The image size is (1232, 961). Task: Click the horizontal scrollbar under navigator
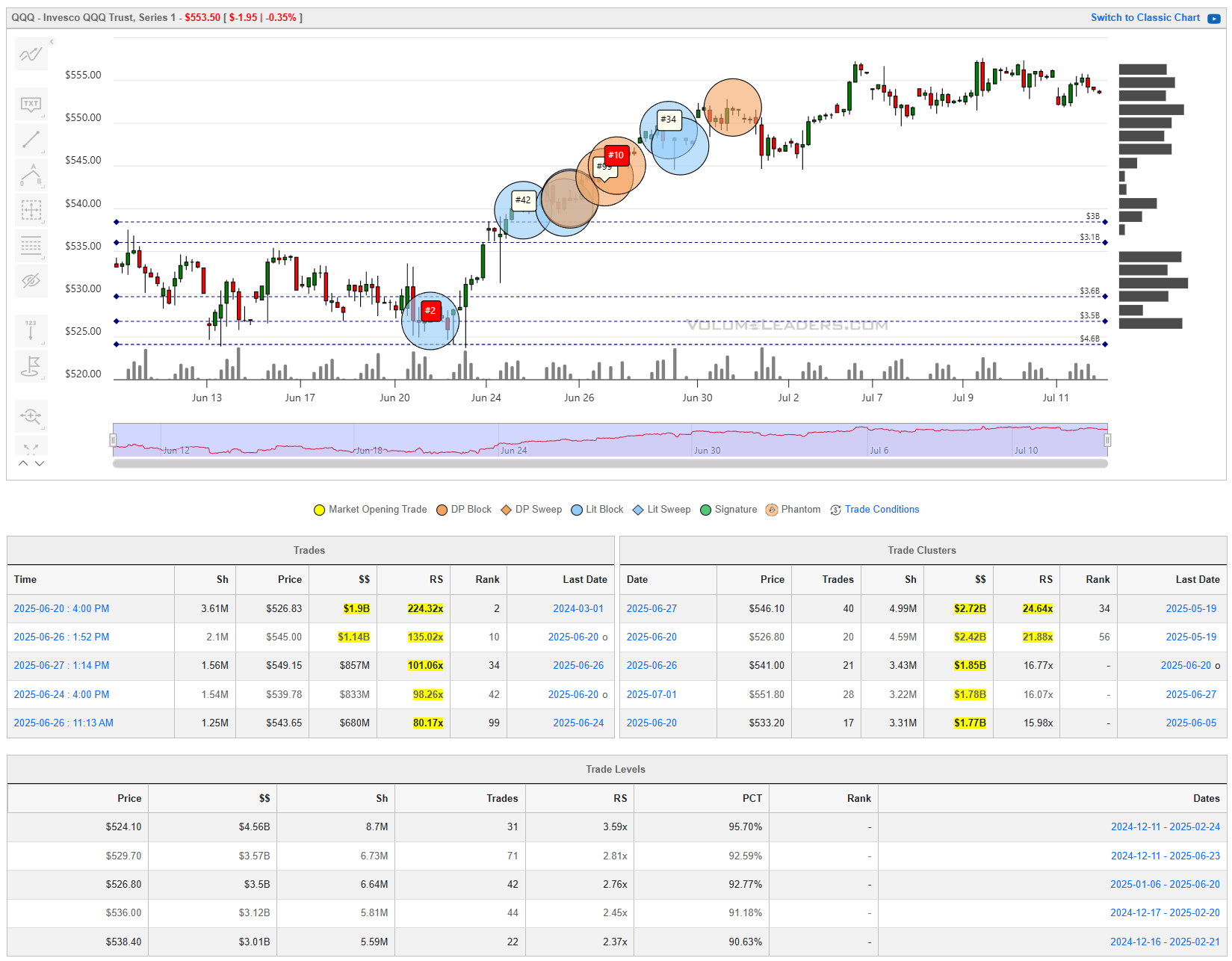point(610,464)
